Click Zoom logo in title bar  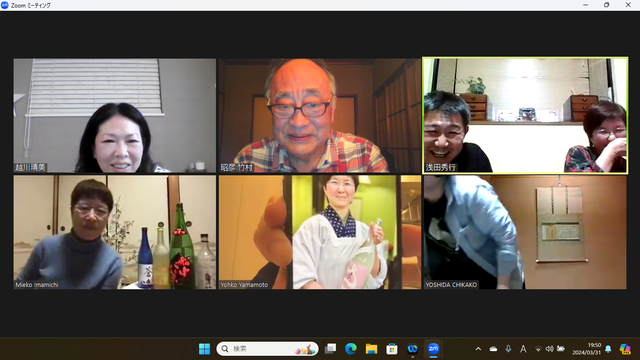pyautogui.click(x=5, y=5)
